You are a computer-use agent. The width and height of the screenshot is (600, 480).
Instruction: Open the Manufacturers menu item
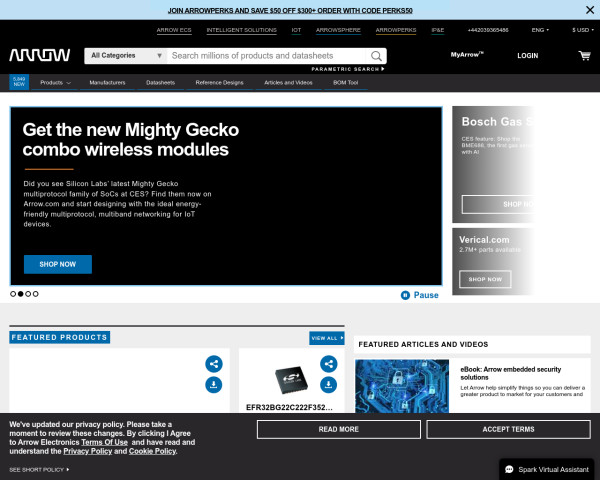tap(107, 83)
